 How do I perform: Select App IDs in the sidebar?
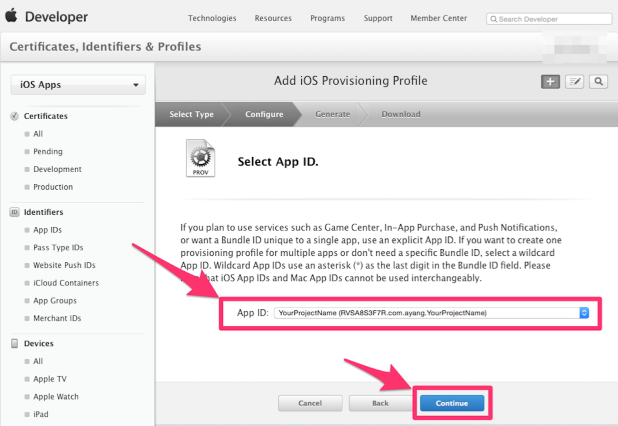tap(47, 230)
